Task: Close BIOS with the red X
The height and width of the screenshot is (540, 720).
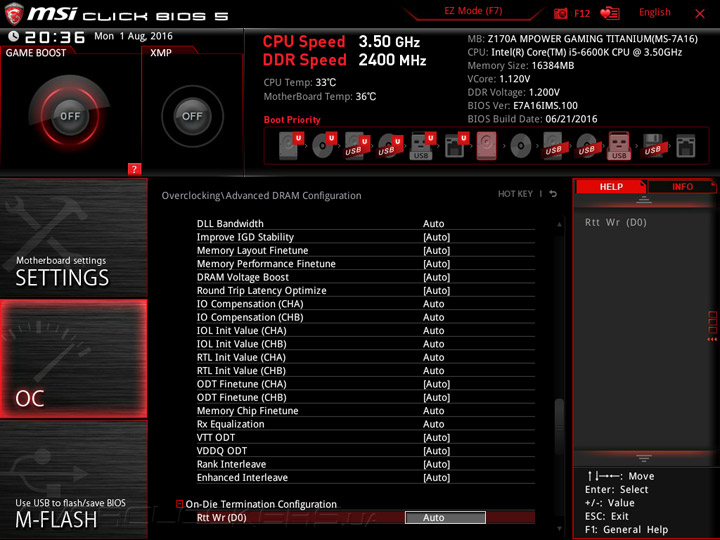Action: click(x=700, y=14)
